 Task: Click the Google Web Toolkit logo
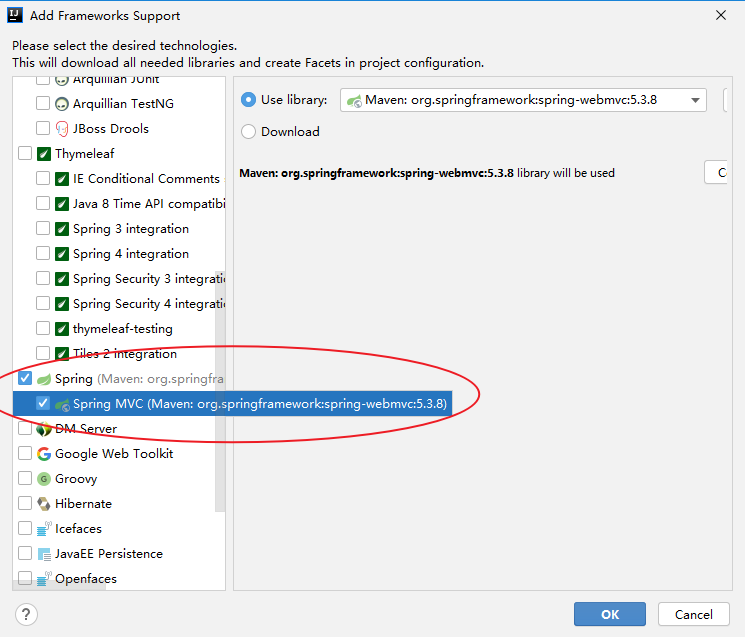(44, 454)
